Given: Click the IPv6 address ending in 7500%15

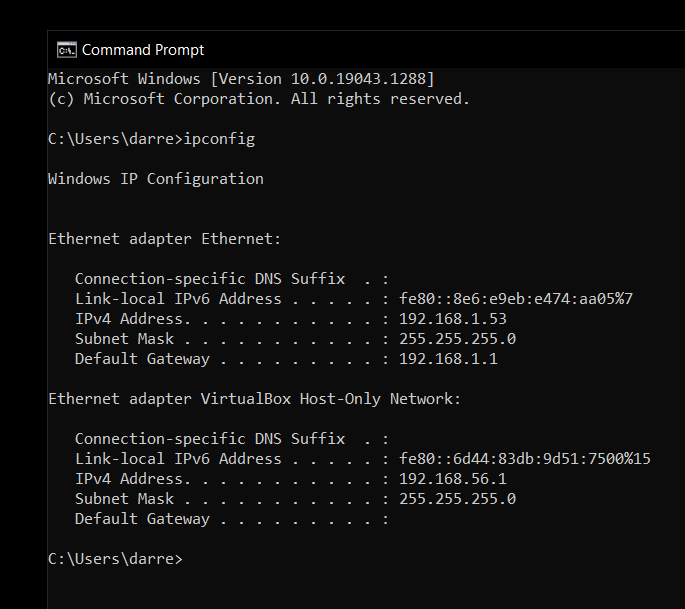Looking at the screenshot, I should (525, 459).
